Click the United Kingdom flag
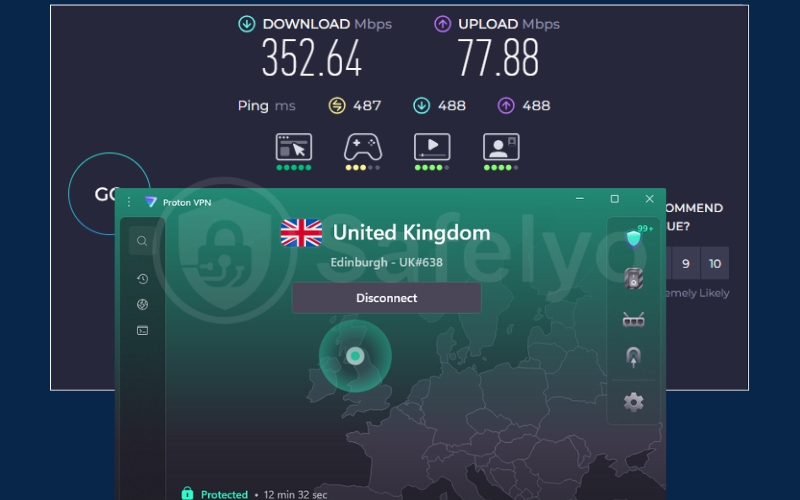The image size is (800, 500). point(301,233)
